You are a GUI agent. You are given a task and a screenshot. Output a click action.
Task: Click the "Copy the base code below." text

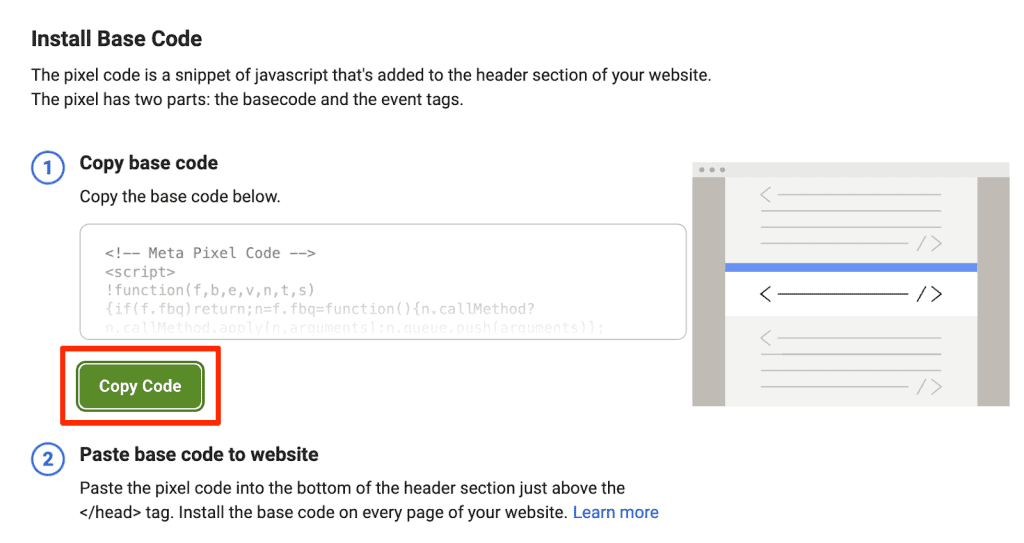click(x=180, y=196)
